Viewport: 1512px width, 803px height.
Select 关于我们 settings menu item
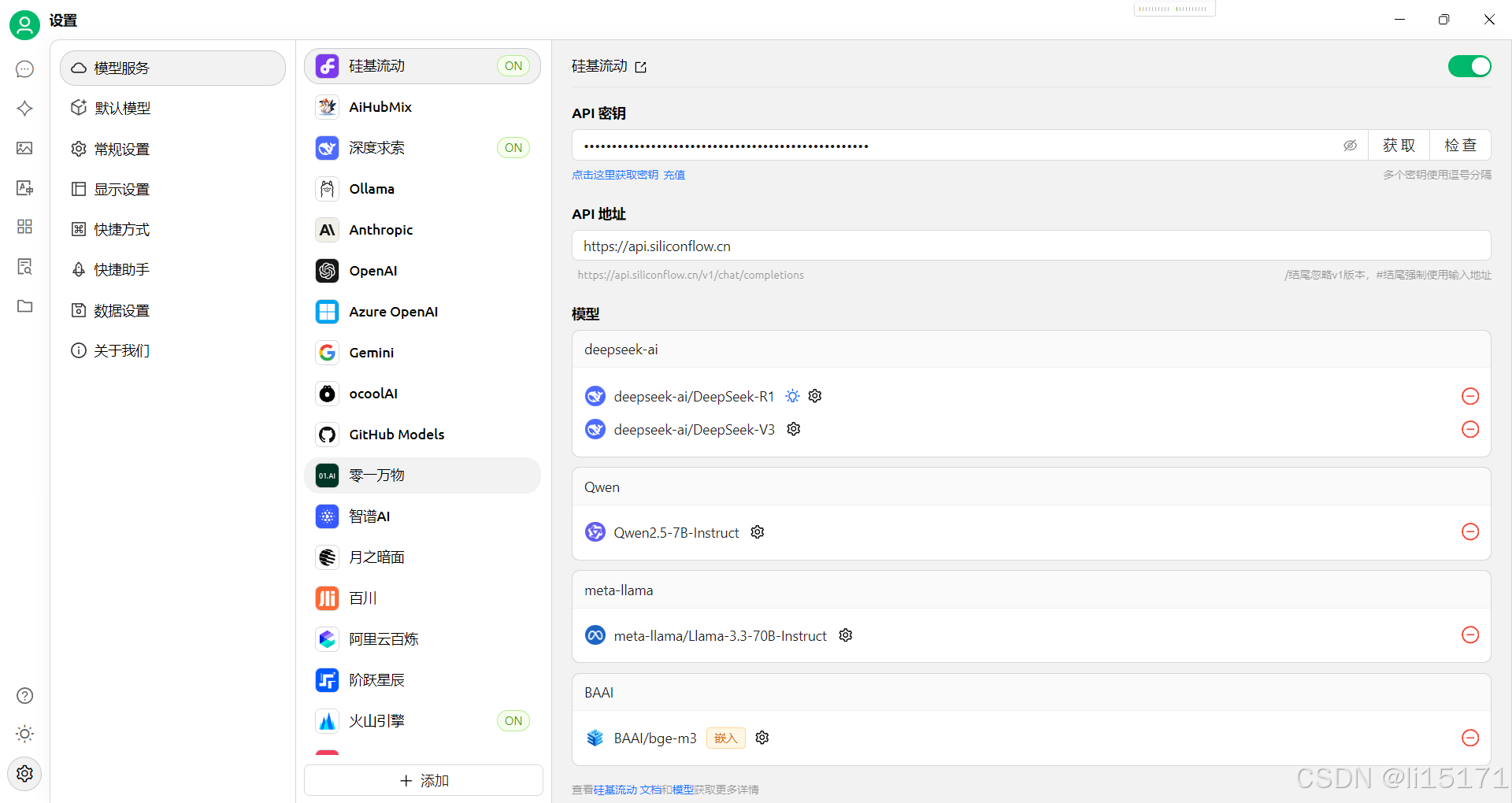[172, 350]
